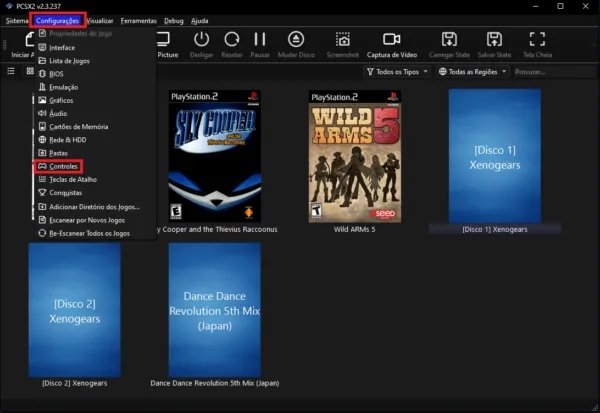Take a Screenshot via toolbar icon
Image resolution: width=600 pixels, height=413 pixels.
[x=342, y=39]
